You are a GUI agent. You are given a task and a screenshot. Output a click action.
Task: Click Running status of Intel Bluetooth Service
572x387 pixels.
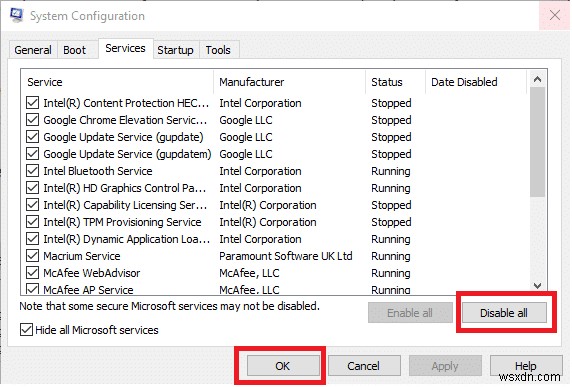pyautogui.click(x=391, y=171)
